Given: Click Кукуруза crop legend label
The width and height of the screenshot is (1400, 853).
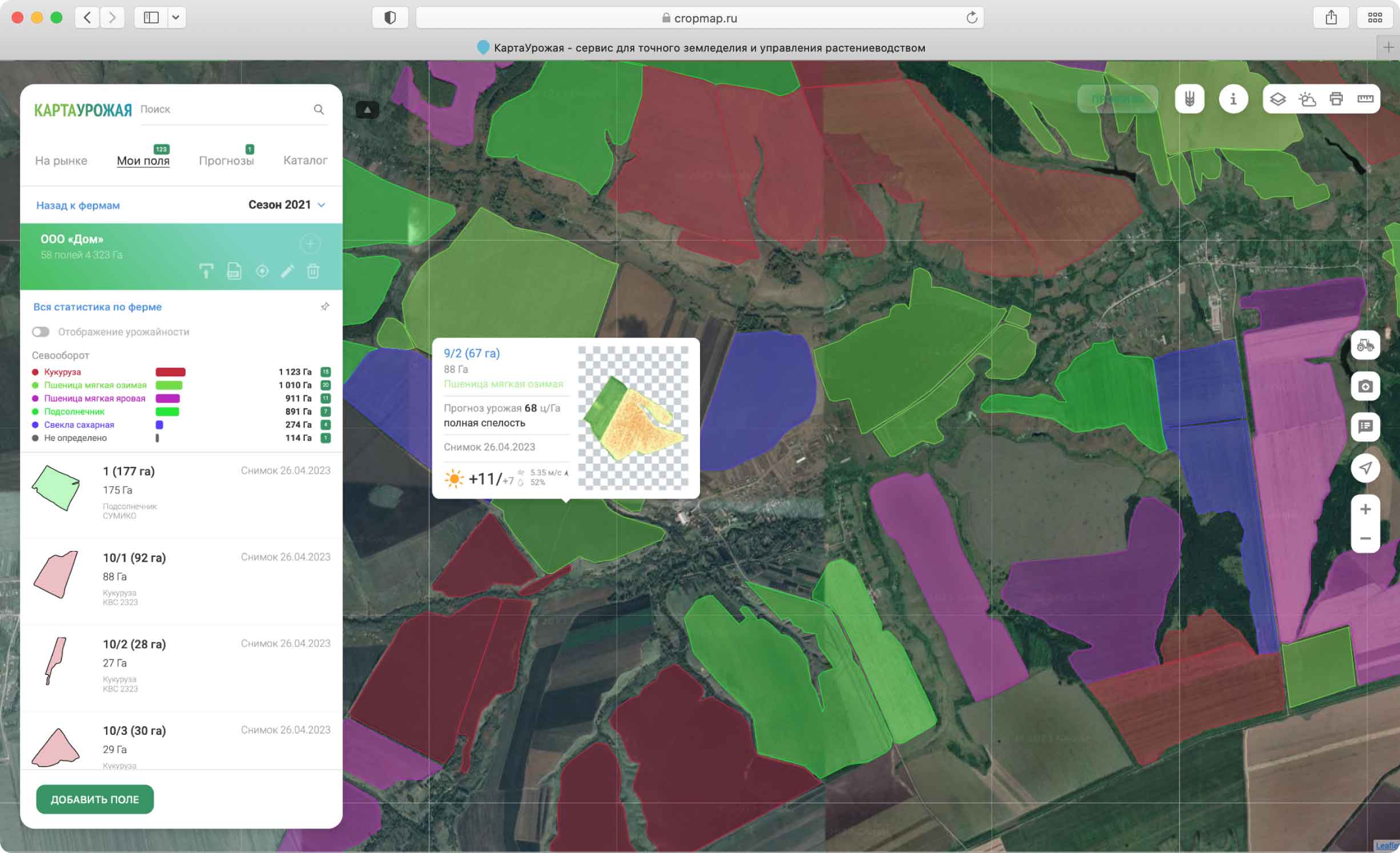Looking at the screenshot, I should [62, 372].
